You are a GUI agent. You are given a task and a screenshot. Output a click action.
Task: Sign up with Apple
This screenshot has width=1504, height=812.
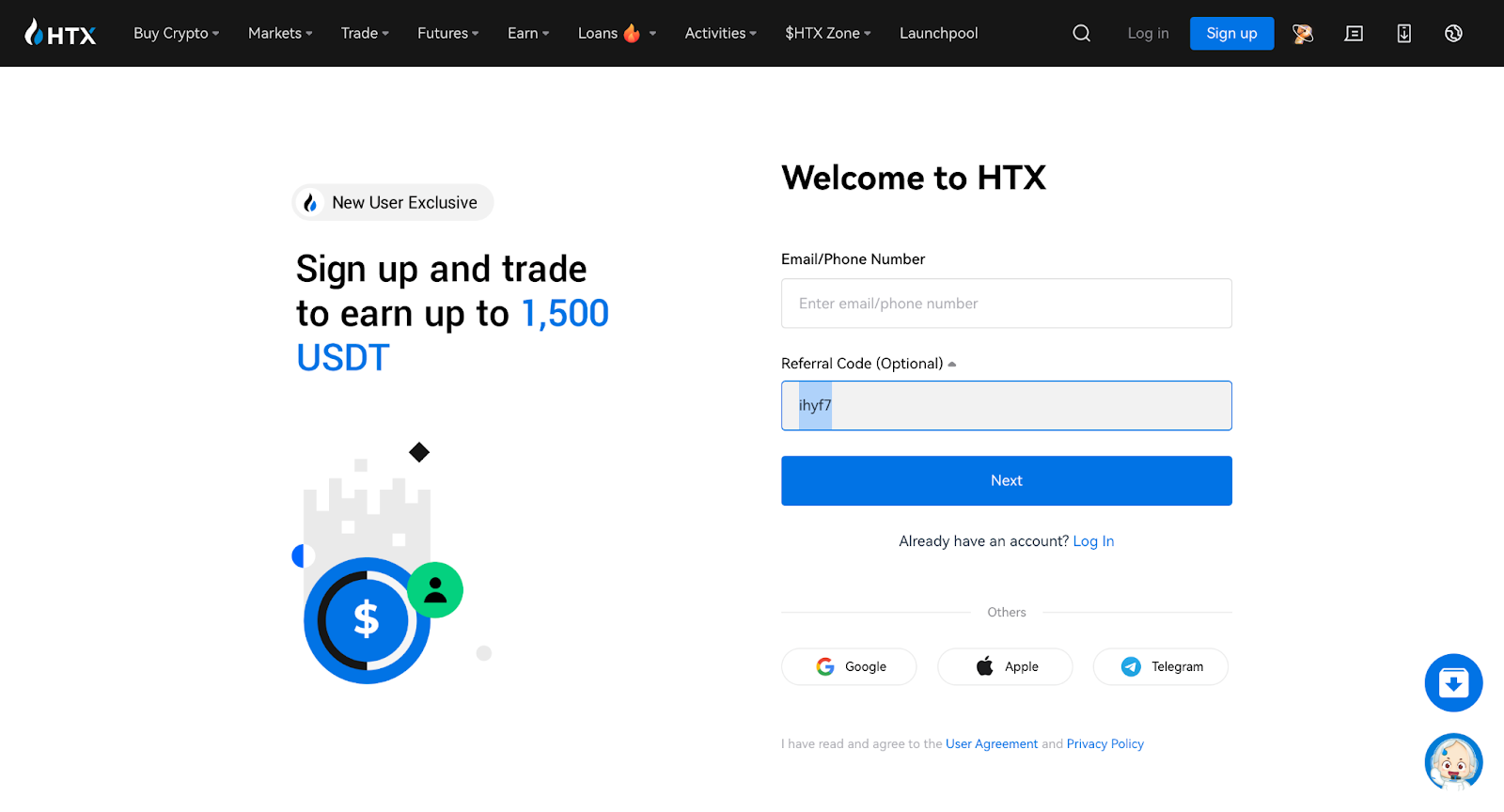coord(1004,666)
